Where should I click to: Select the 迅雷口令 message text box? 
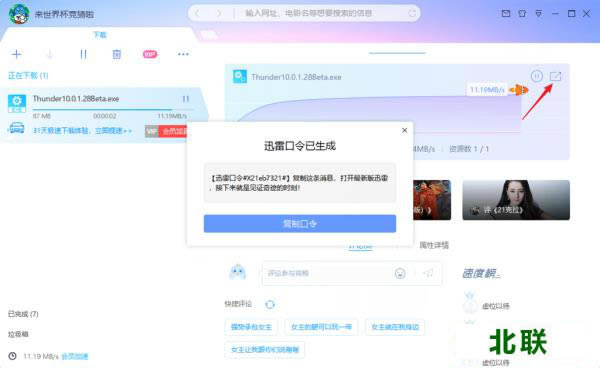[300, 183]
